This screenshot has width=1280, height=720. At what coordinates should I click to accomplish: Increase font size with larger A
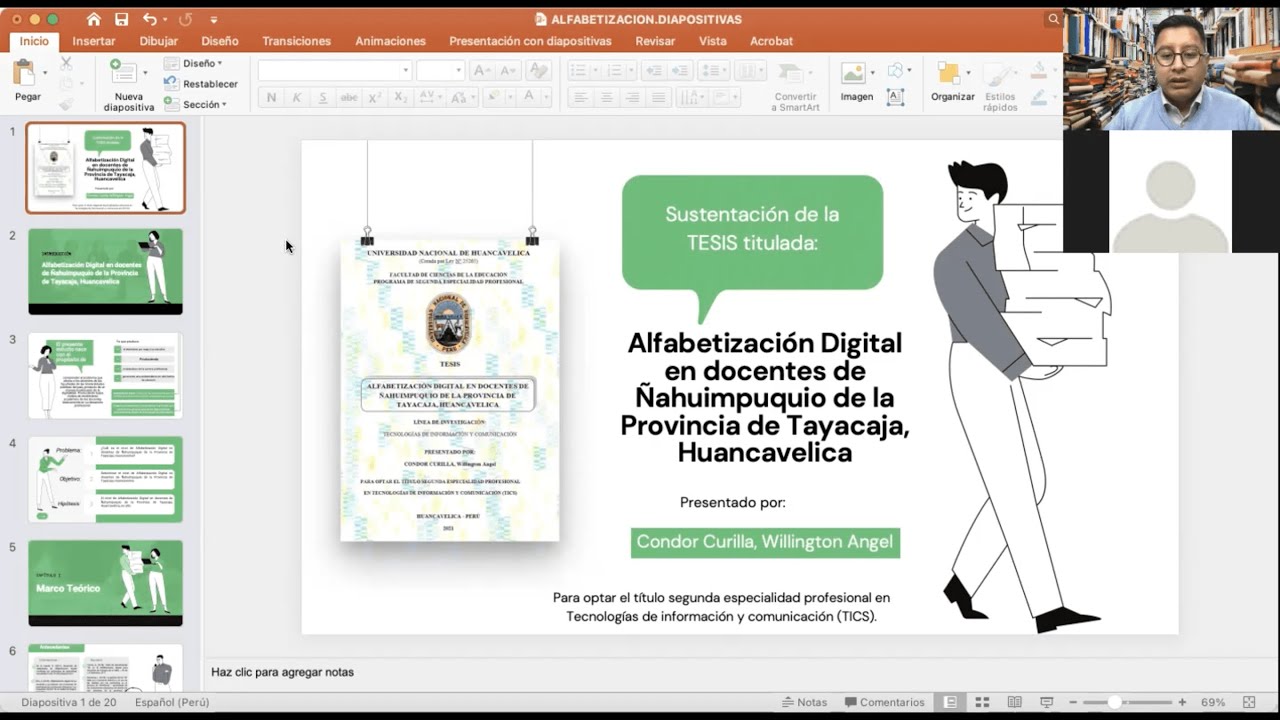[482, 70]
